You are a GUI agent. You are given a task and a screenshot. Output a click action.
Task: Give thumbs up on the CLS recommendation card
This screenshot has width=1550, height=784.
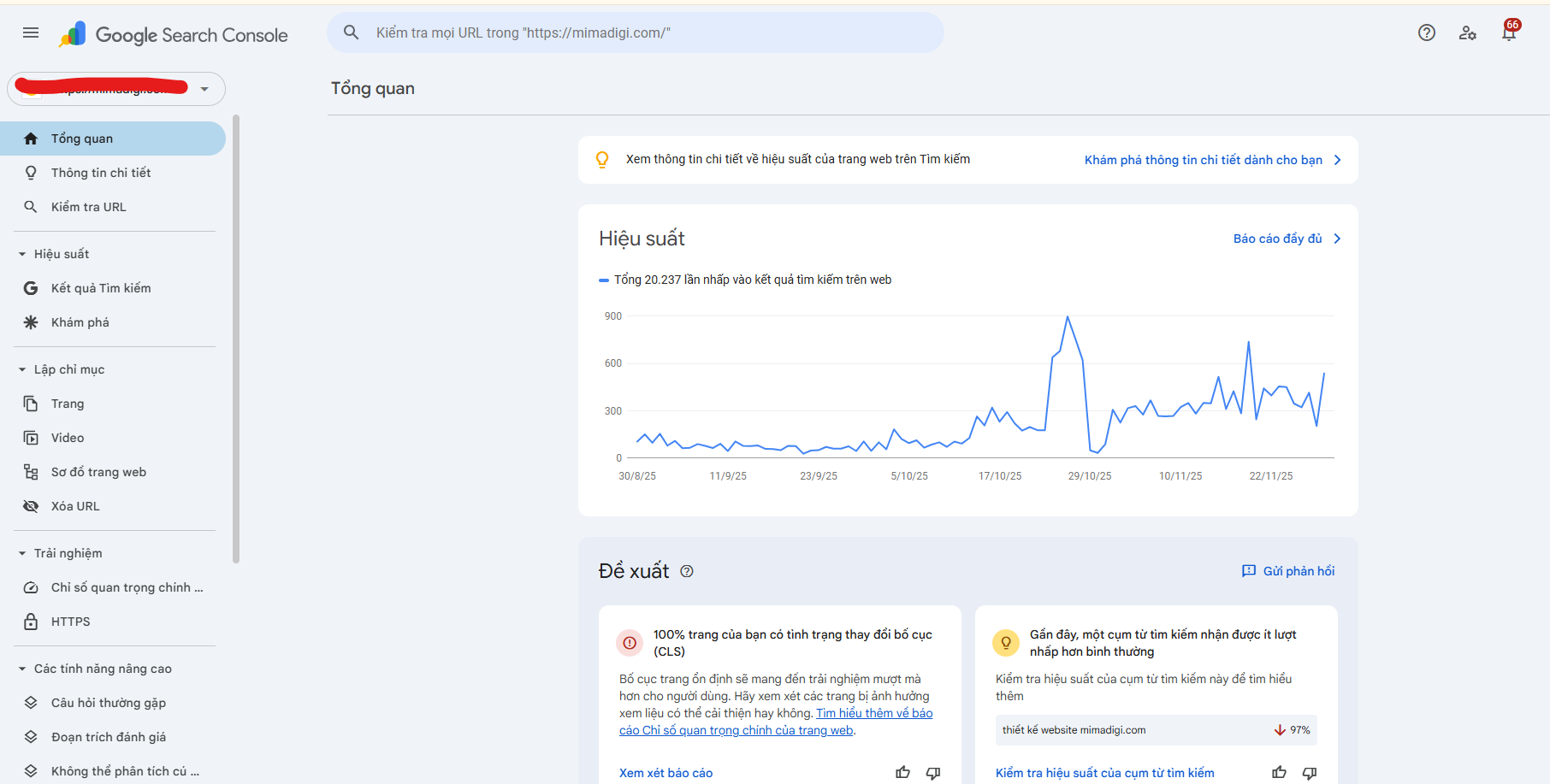(902, 772)
